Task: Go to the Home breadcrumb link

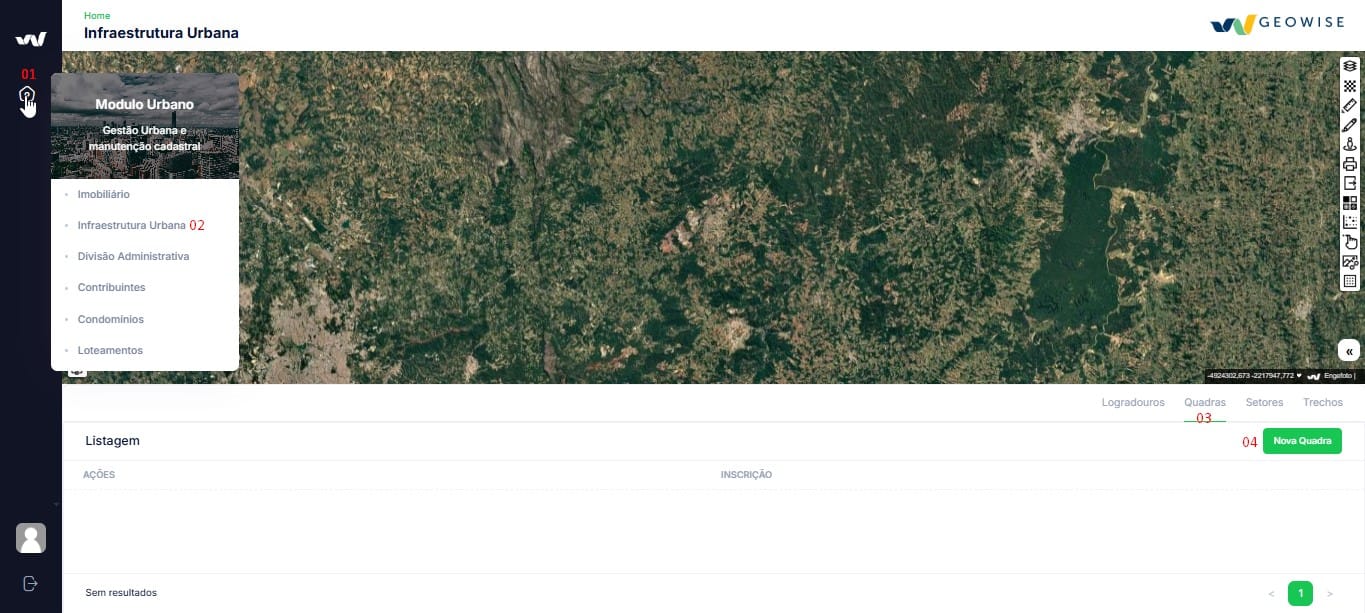Action: [x=97, y=16]
